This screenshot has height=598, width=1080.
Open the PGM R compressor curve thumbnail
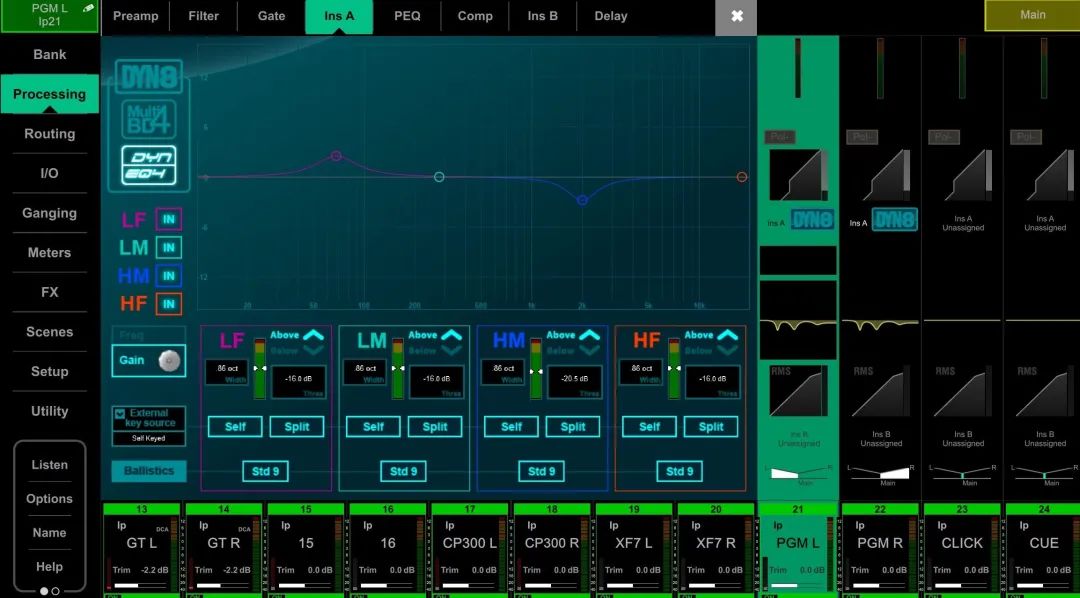tap(882, 175)
